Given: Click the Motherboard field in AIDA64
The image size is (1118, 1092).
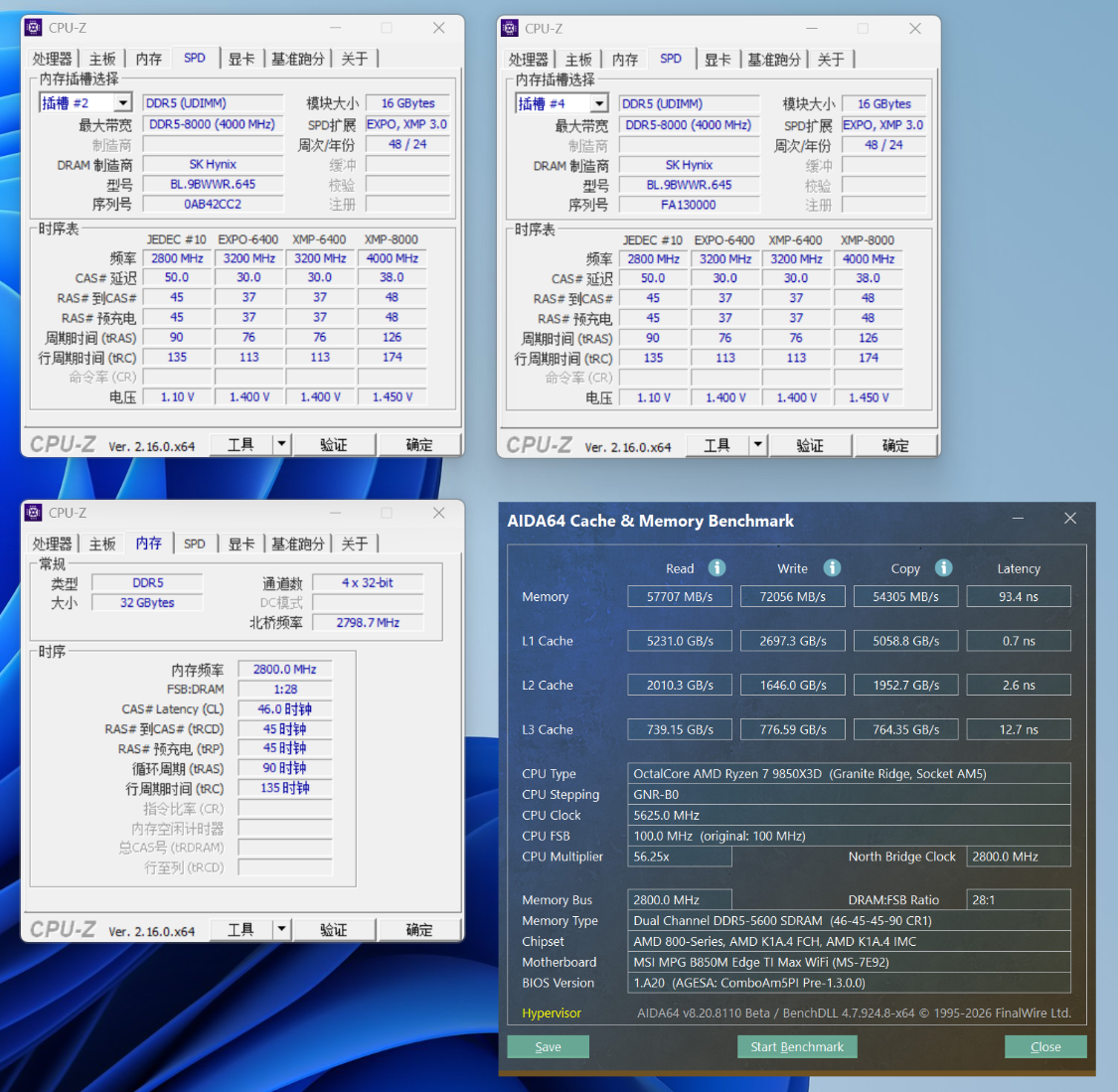Looking at the screenshot, I should [850, 962].
